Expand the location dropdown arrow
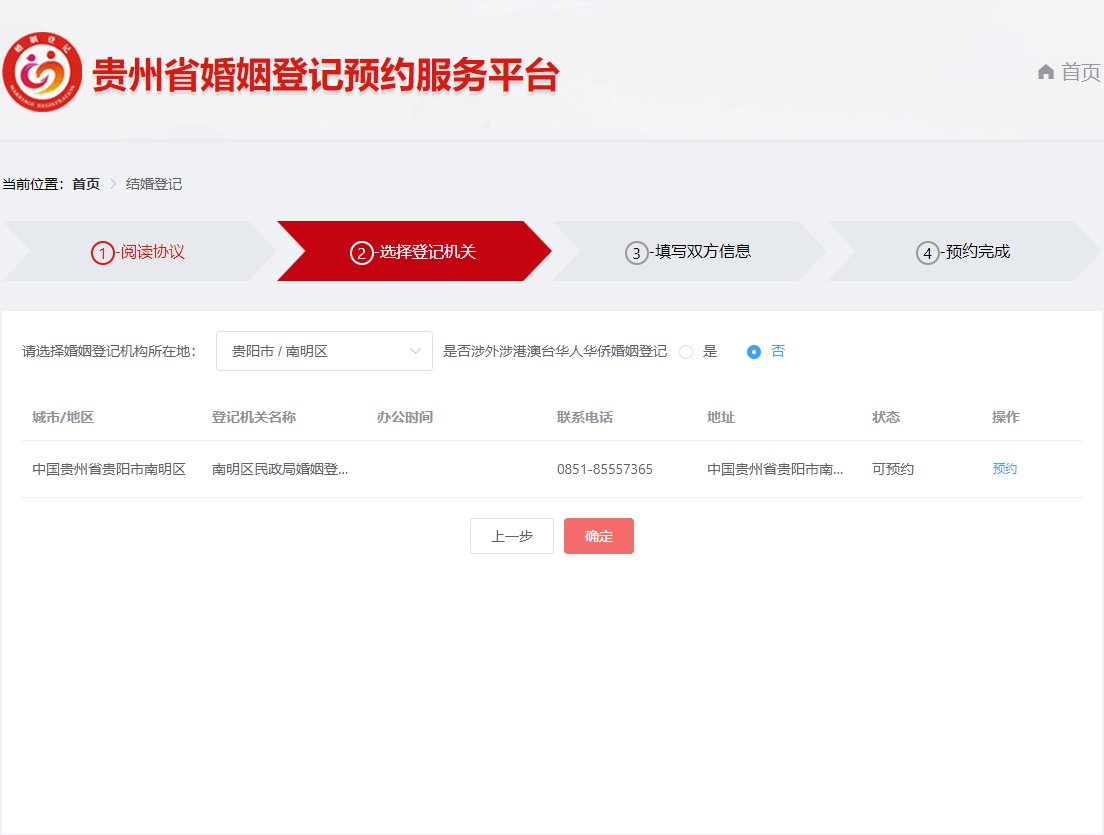1104x835 pixels. pyautogui.click(x=415, y=351)
